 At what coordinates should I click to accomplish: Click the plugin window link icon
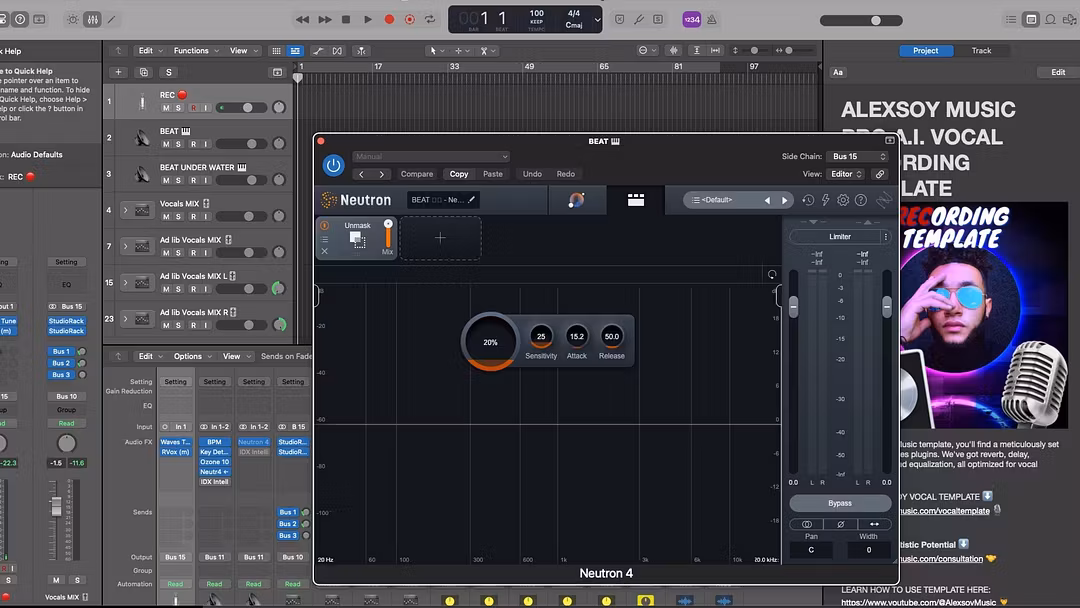(x=880, y=174)
